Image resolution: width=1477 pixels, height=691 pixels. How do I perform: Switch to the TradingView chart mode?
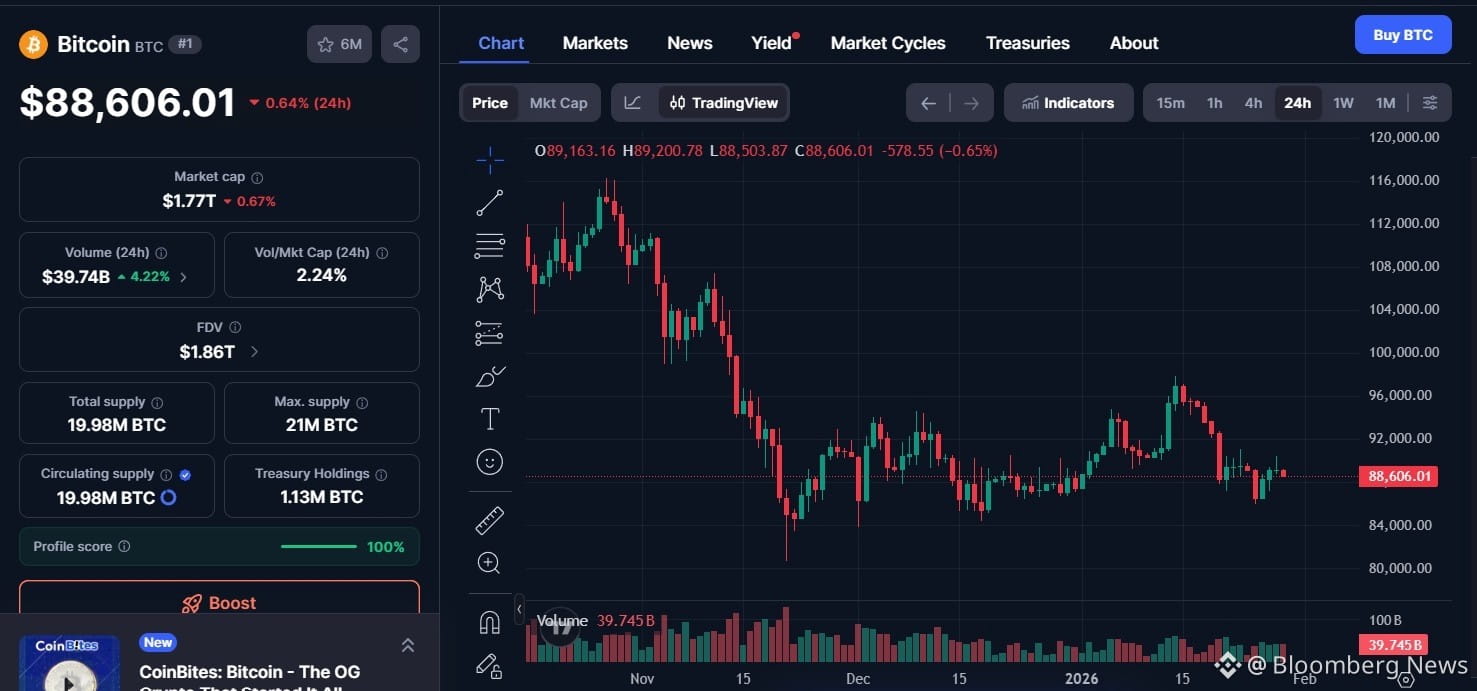(x=724, y=103)
